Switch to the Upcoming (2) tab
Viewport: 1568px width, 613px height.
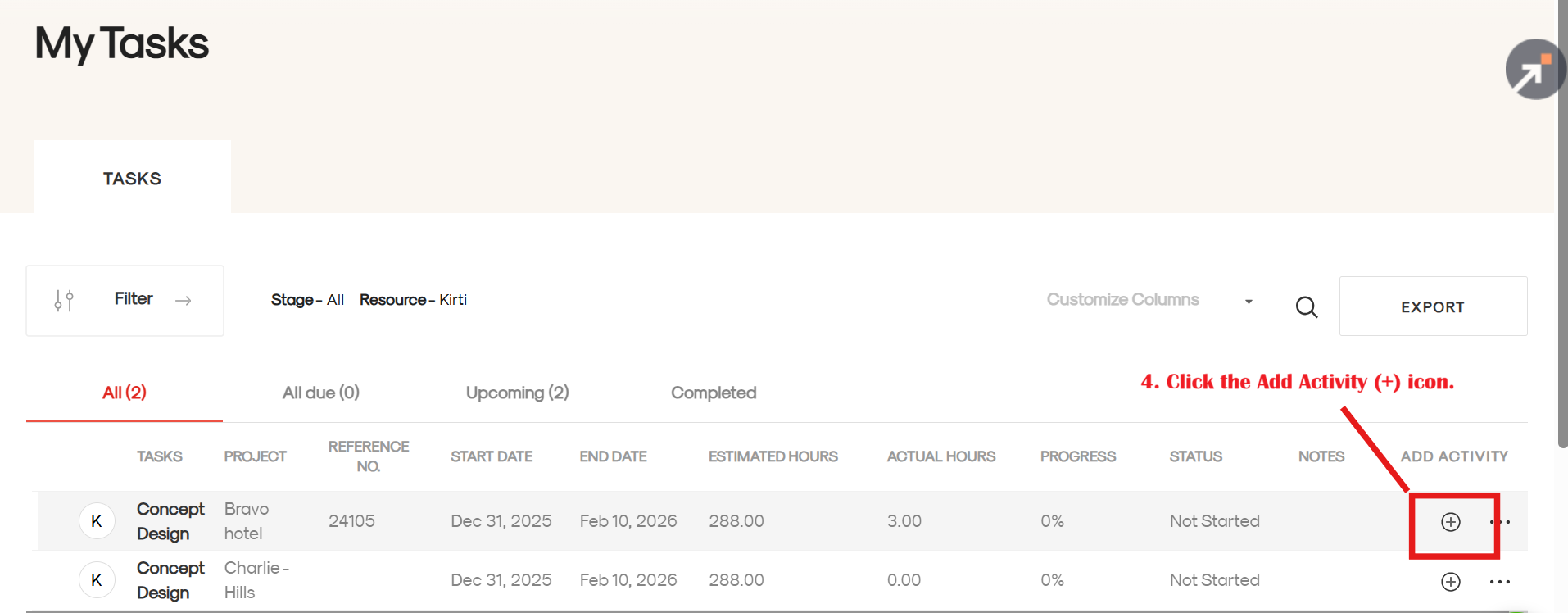pyautogui.click(x=517, y=393)
